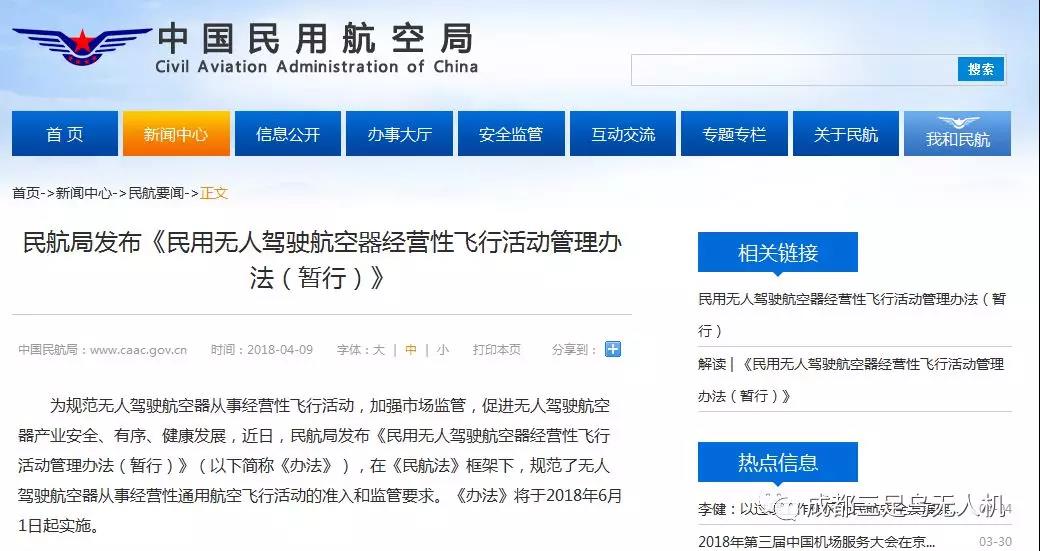
Task: Open the 办事大厅 navigation tab
Action: point(399,134)
